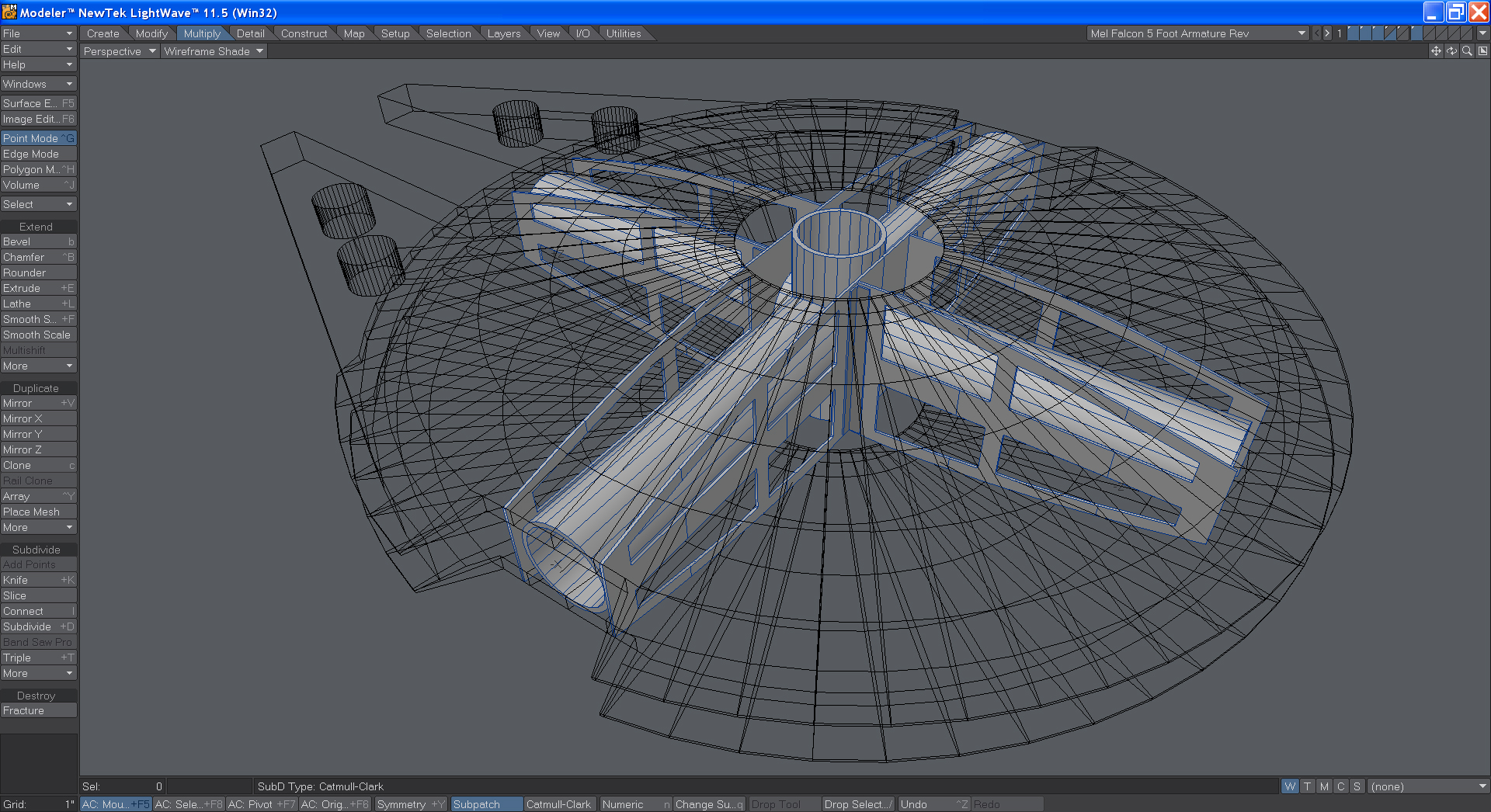Click the Modeler application icon in title bar
The image size is (1491, 812).
pos(9,12)
